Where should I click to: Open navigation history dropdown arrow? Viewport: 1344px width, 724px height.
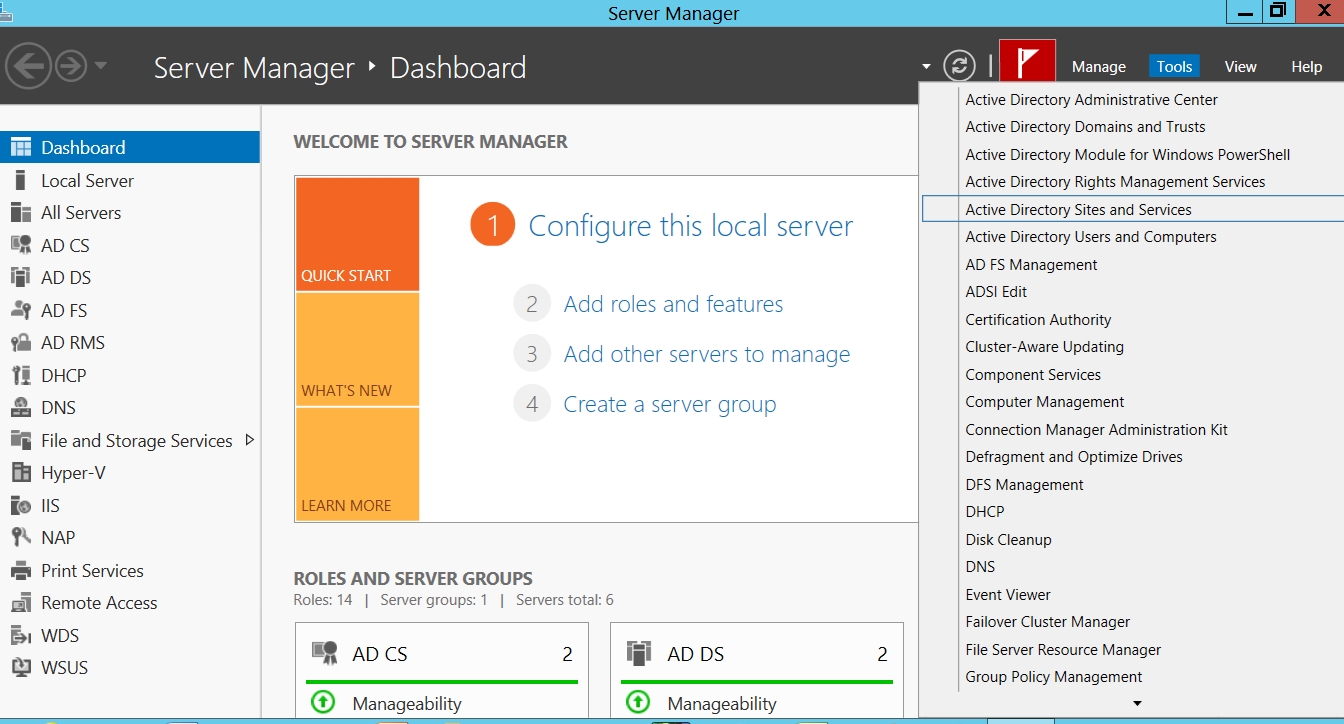[x=100, y=67]
